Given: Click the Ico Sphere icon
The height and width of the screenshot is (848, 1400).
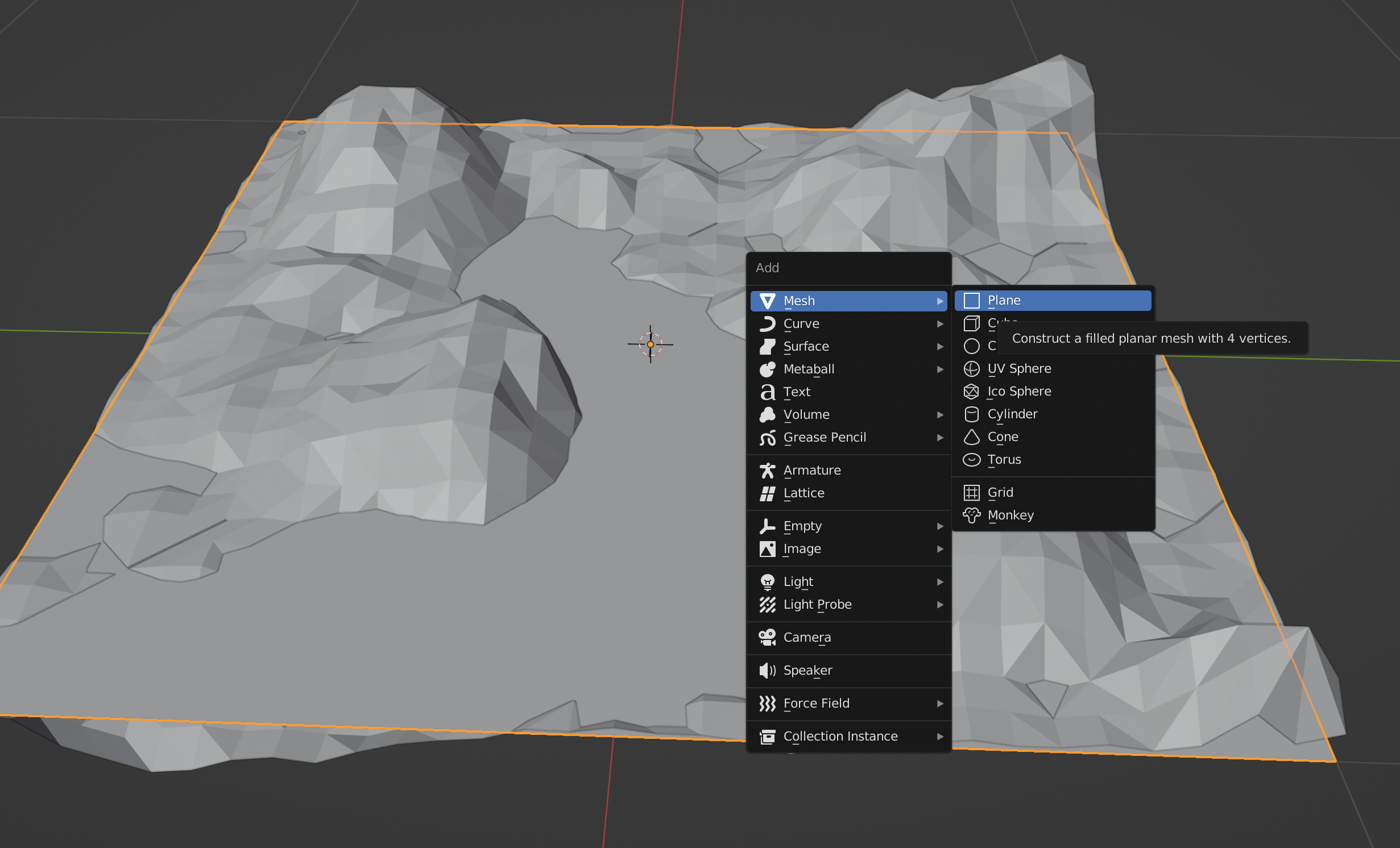Looking at the screenshot, I should pos(971,392).
